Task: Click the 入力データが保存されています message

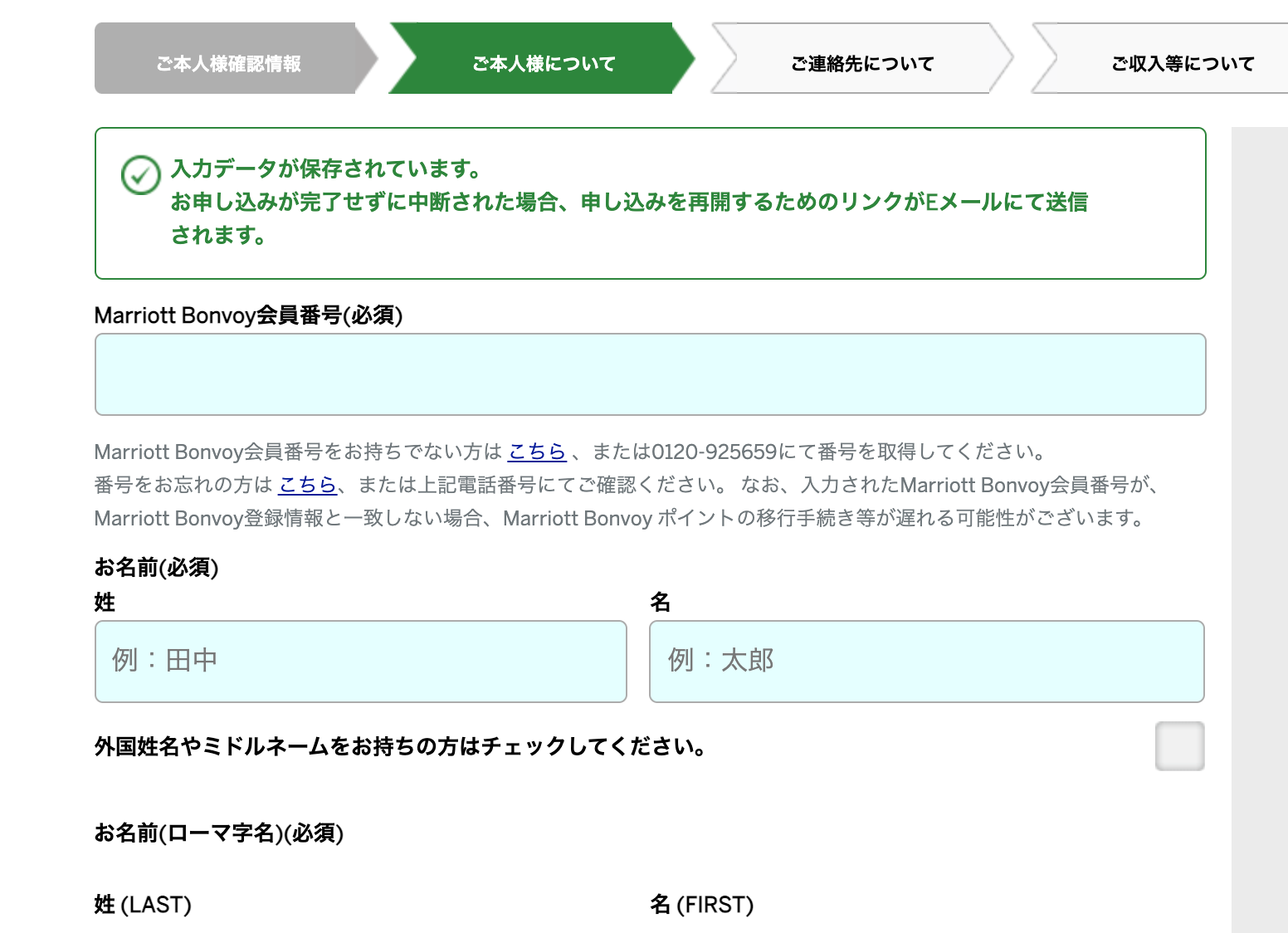Action: pos(325,169)
